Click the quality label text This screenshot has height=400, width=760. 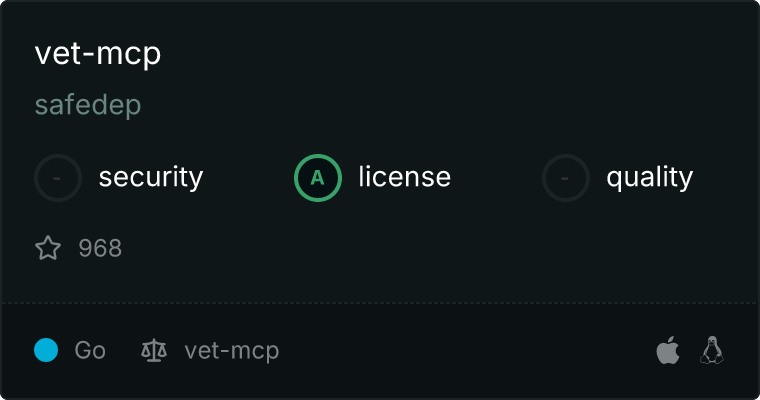point(649,177)
